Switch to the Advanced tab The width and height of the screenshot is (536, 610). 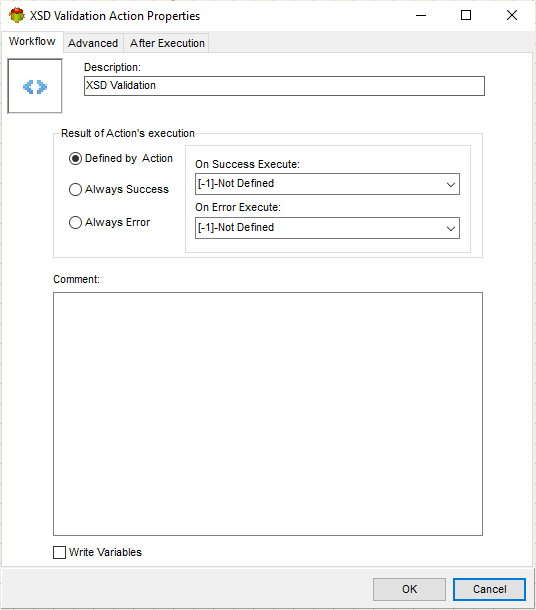pos(93,43)
